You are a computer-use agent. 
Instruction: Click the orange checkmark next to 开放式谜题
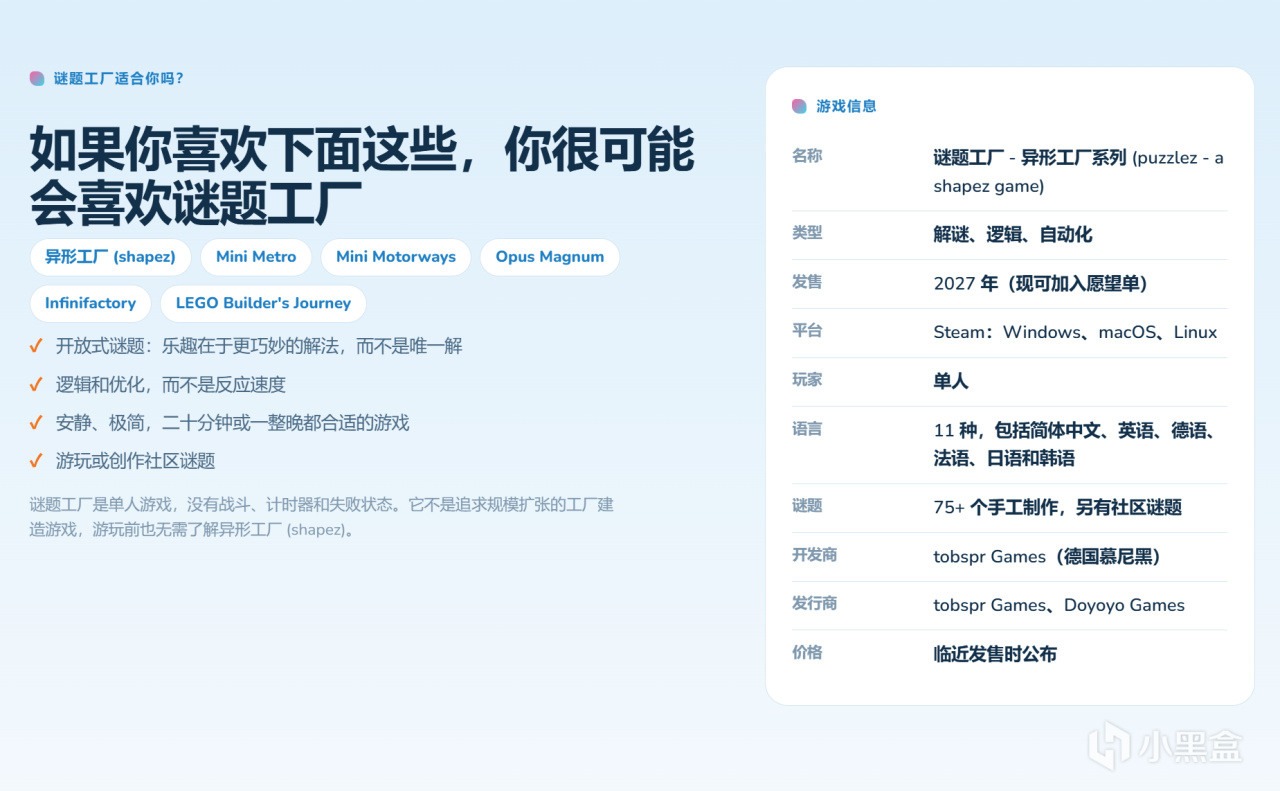pyautogui.click(x=36, y=346)
